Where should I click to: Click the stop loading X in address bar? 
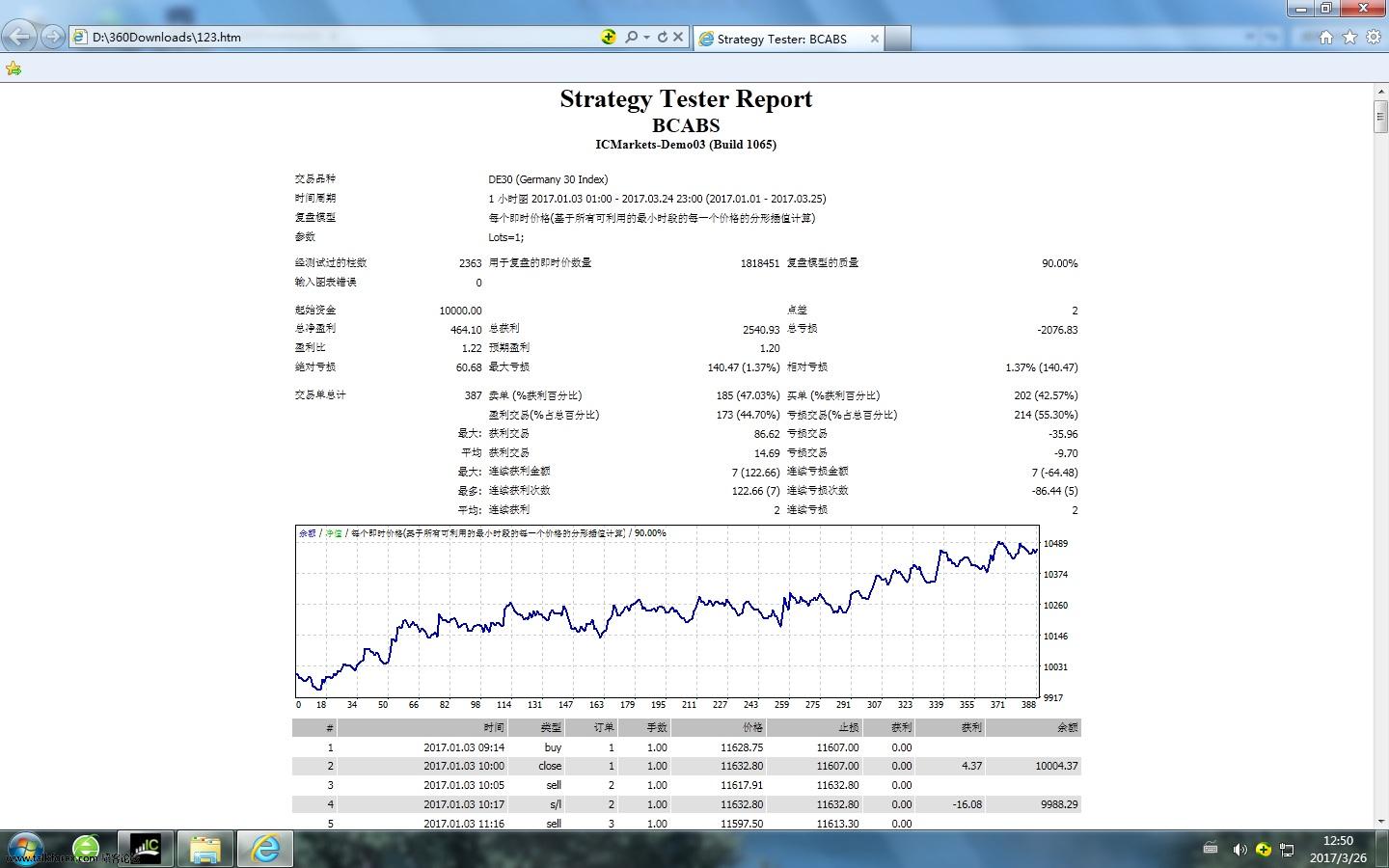(678, 37)
